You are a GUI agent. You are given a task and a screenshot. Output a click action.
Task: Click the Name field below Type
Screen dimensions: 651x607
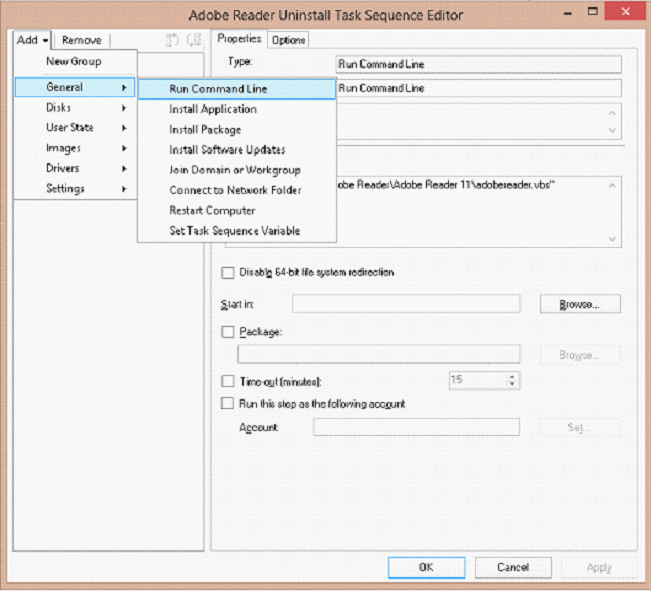pyautogui.click(x=478, y=88)
